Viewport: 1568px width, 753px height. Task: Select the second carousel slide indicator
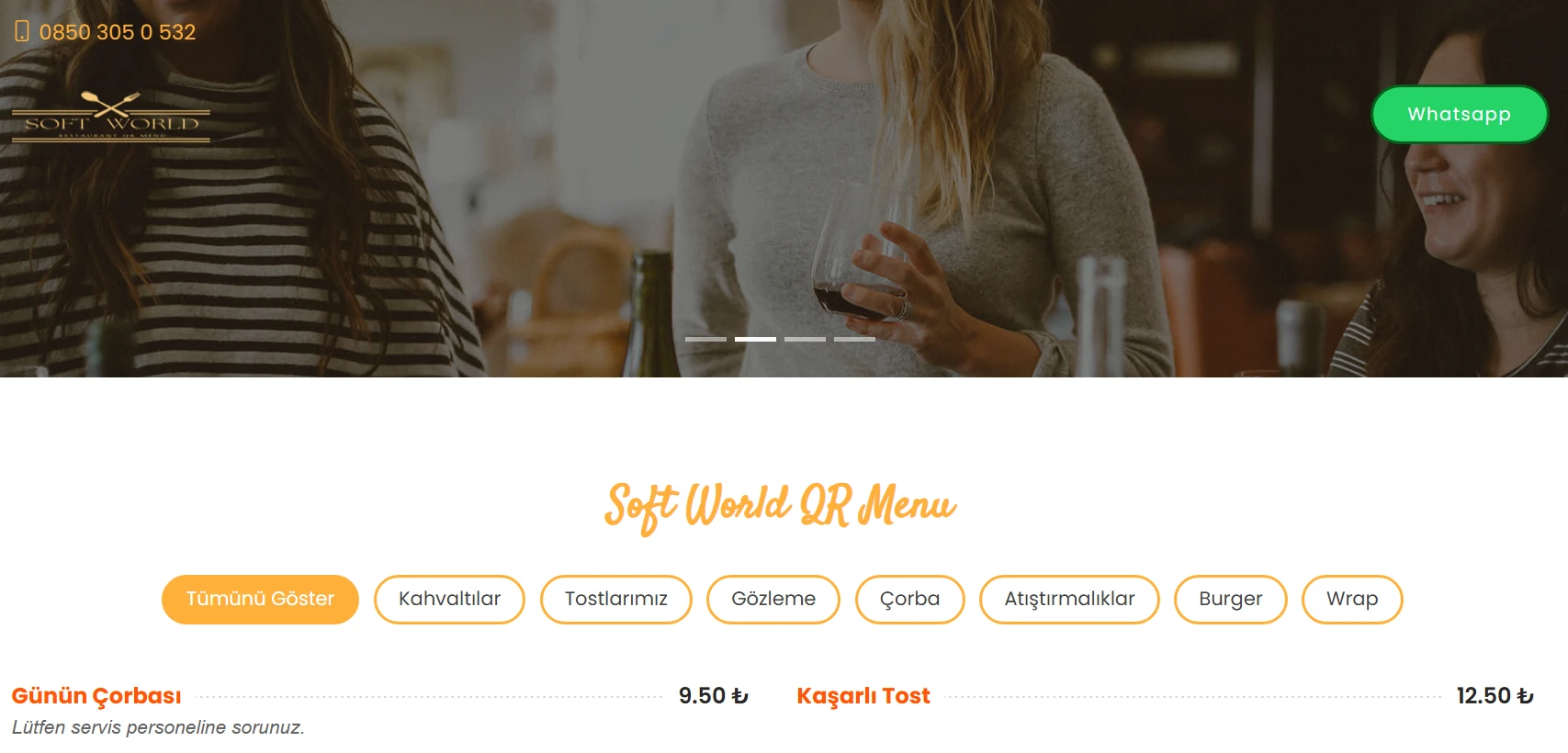755,339
